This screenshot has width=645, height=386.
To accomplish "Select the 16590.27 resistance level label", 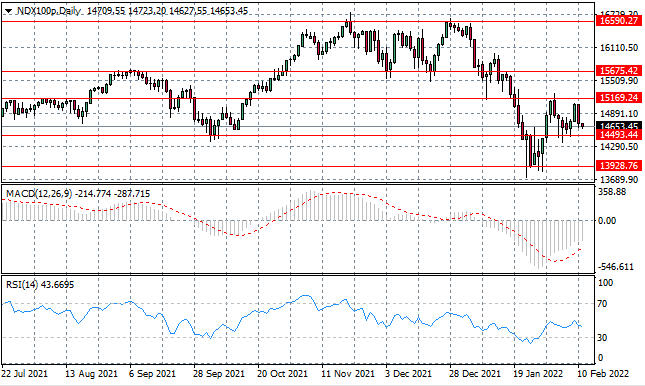I will click(x=618, y=21).
